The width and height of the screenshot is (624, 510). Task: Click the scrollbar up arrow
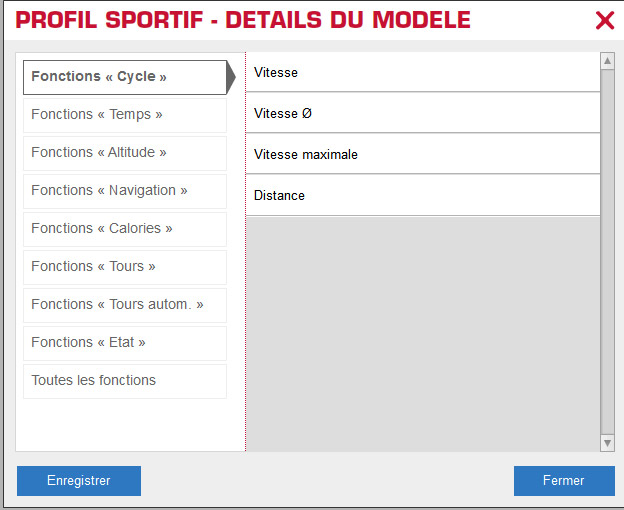coord(607,61)
